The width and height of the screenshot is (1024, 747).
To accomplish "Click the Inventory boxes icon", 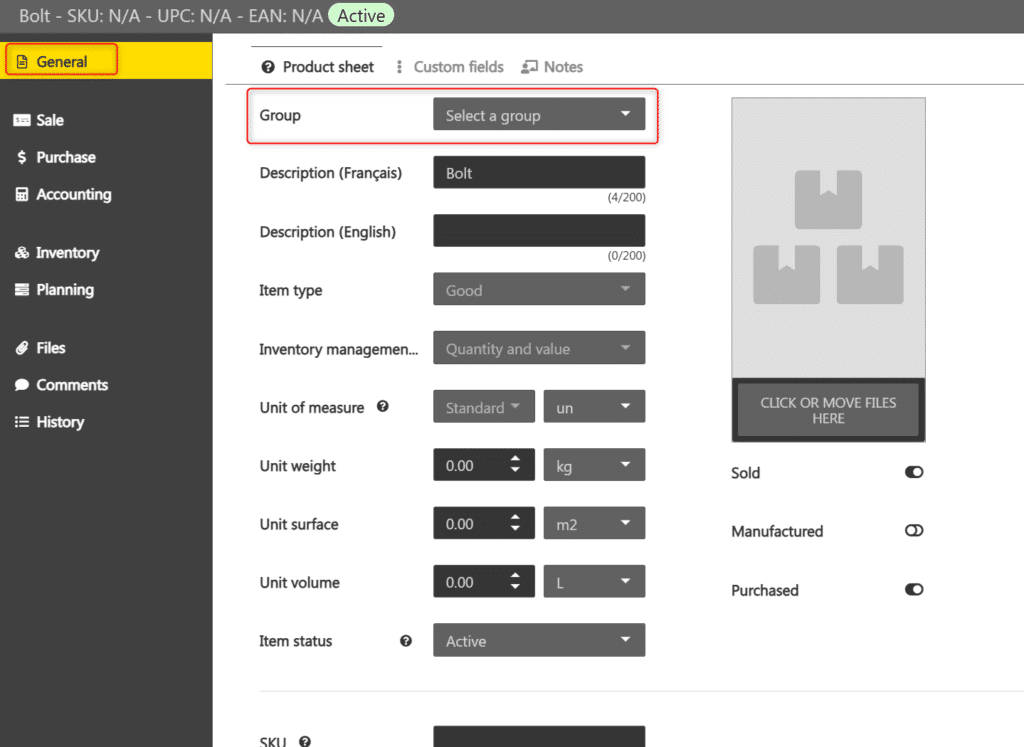I will click(22, 253).
